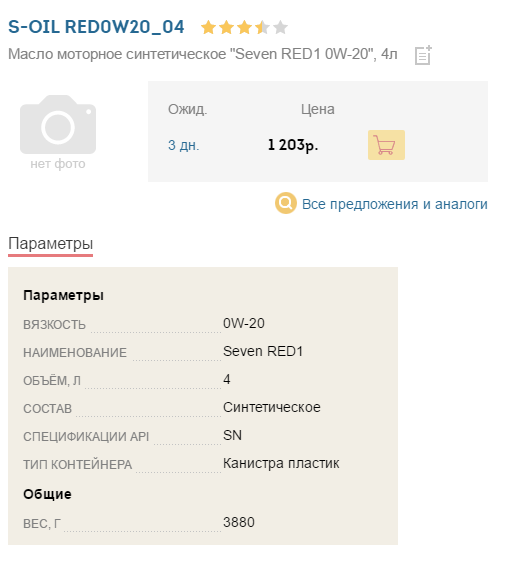This screenshot has width=511, height=578.
Task: Click the 1 203р. price value
Action: tap(293, 145)
